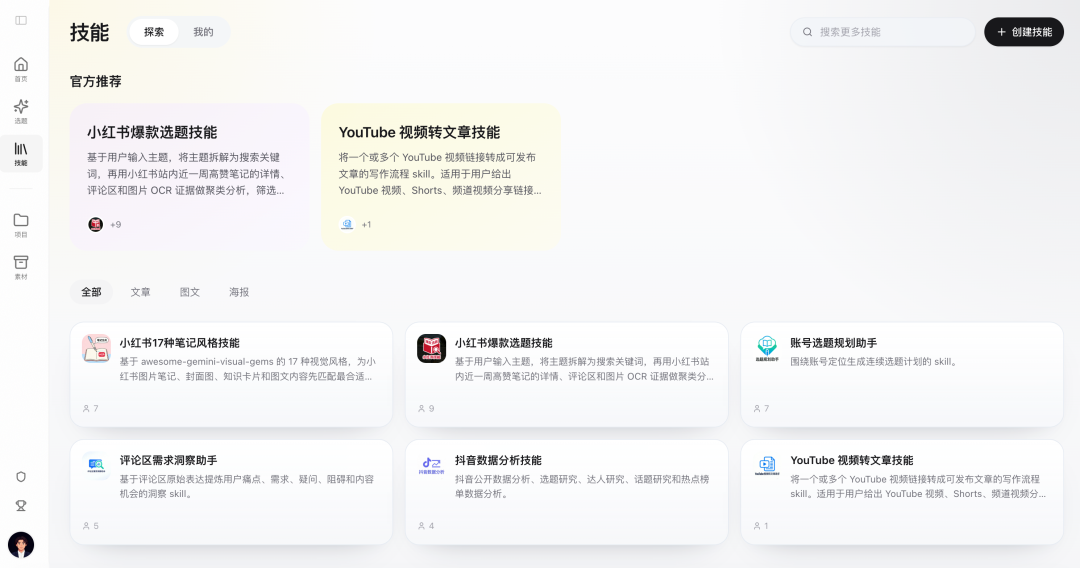The height and width of the screenshot is (568, 1080).
Task: Select 海报 category filter
Action: pos(239,292)
